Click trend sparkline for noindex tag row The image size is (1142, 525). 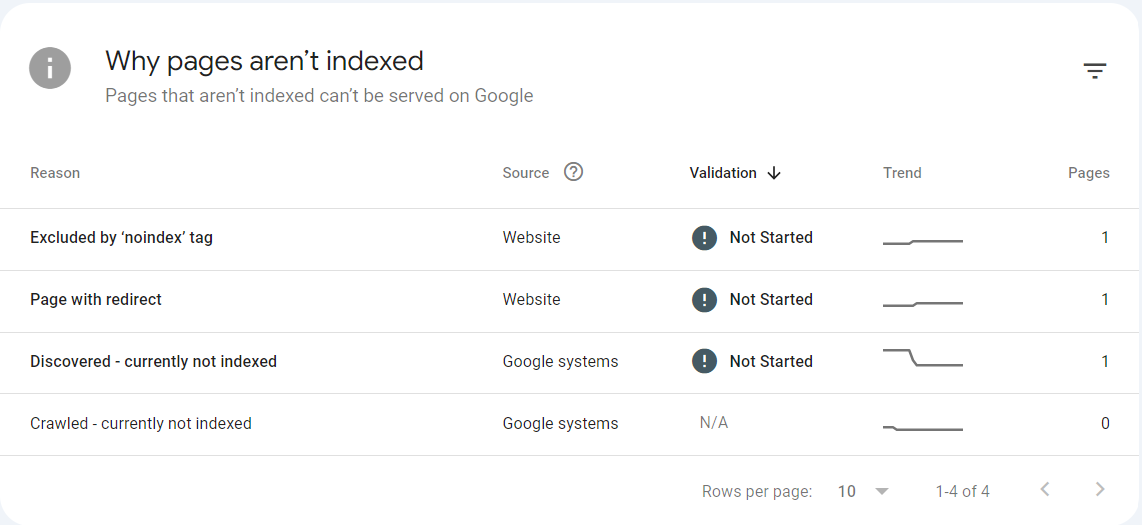click(922, 241)
